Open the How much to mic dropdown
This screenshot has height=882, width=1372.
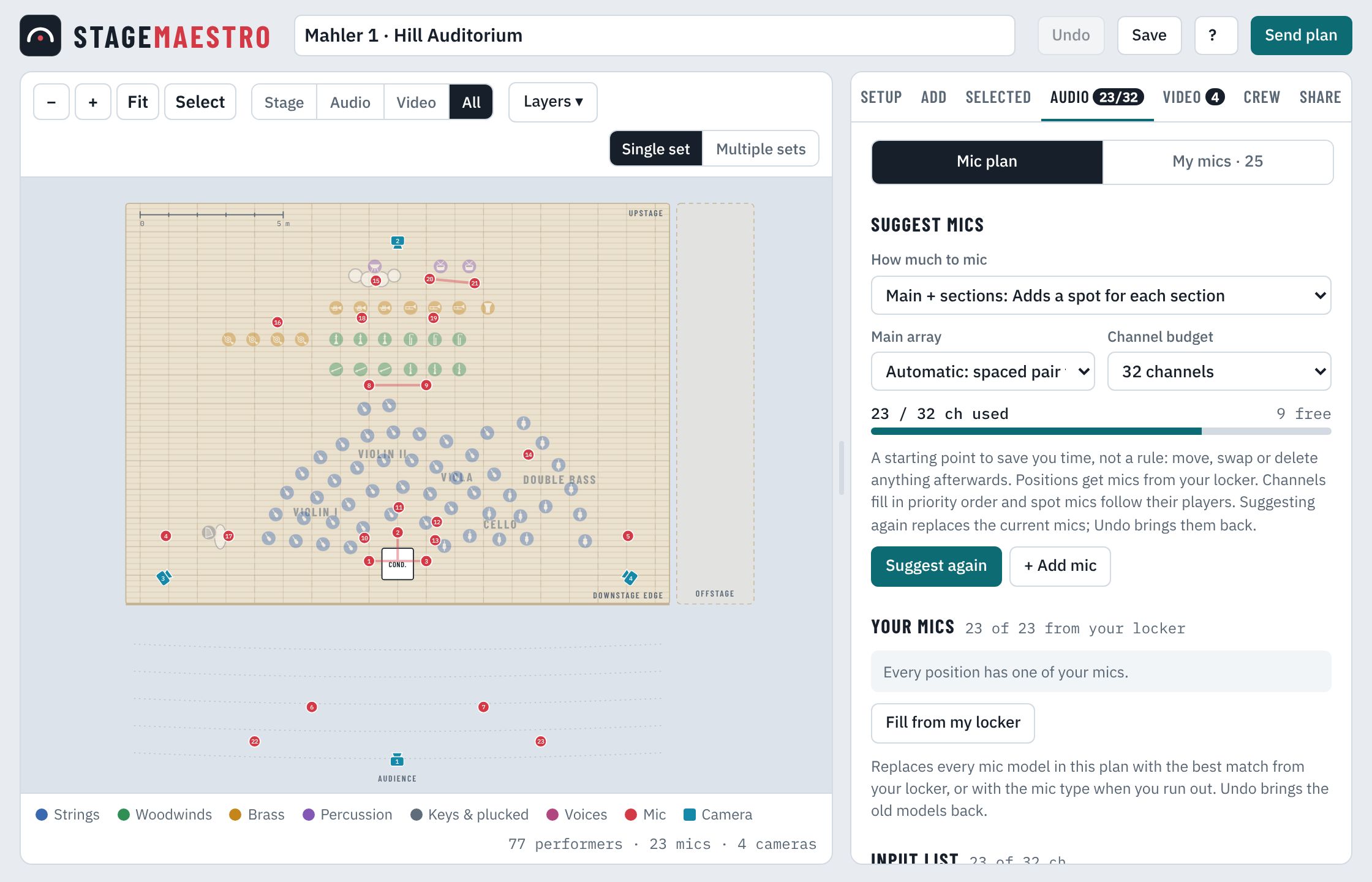(1101, 295)
